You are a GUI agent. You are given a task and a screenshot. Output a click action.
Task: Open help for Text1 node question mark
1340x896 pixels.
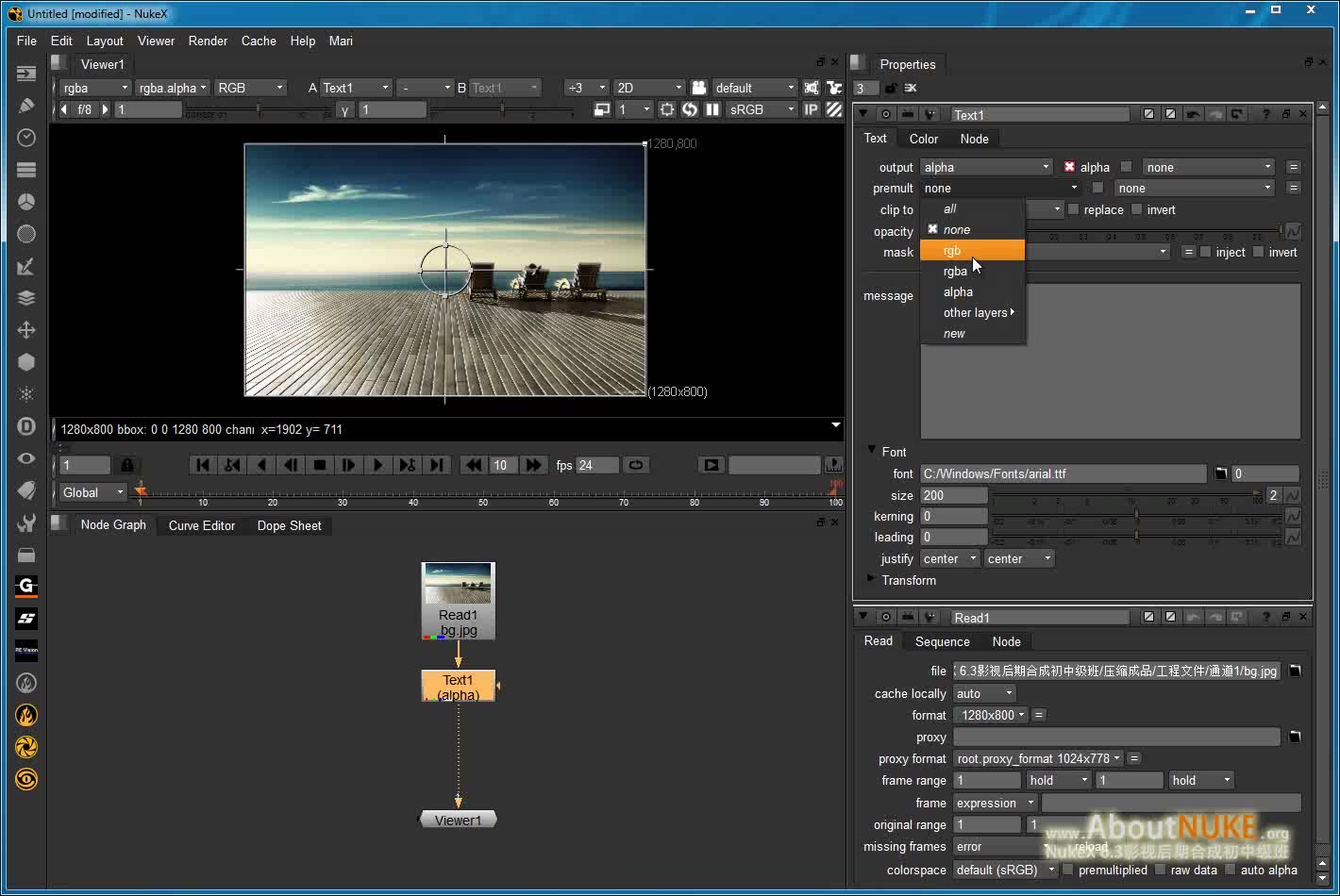(x=1265, y=114)
